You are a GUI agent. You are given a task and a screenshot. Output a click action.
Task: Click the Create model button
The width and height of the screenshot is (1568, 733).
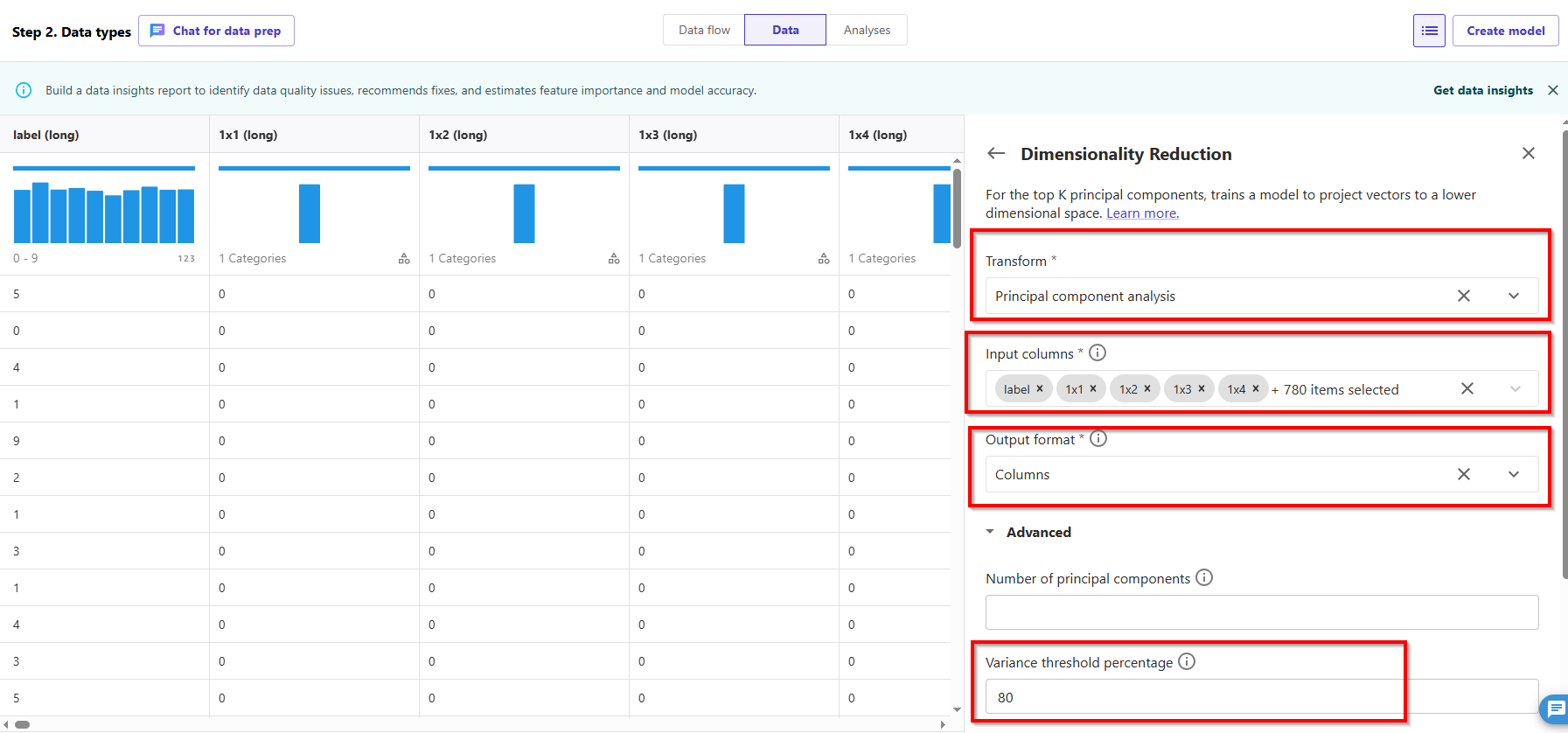click(x=1505, y=31)
